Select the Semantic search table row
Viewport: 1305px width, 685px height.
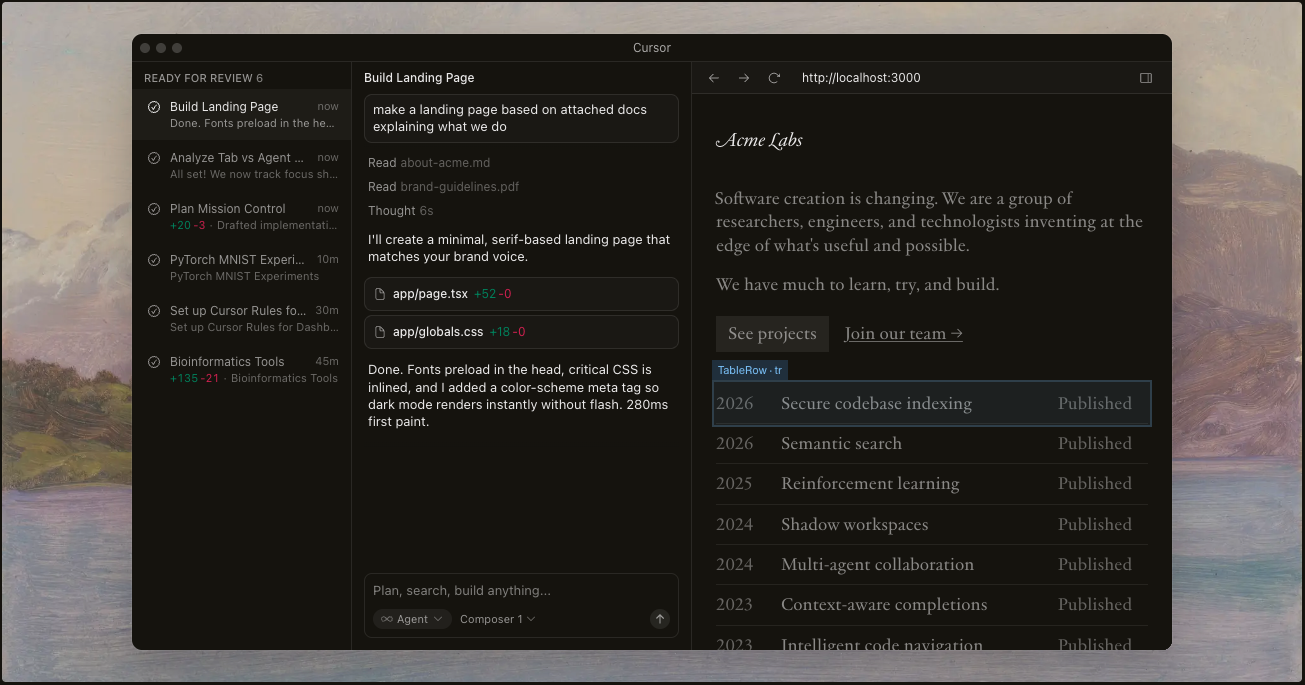coord(931,444)
